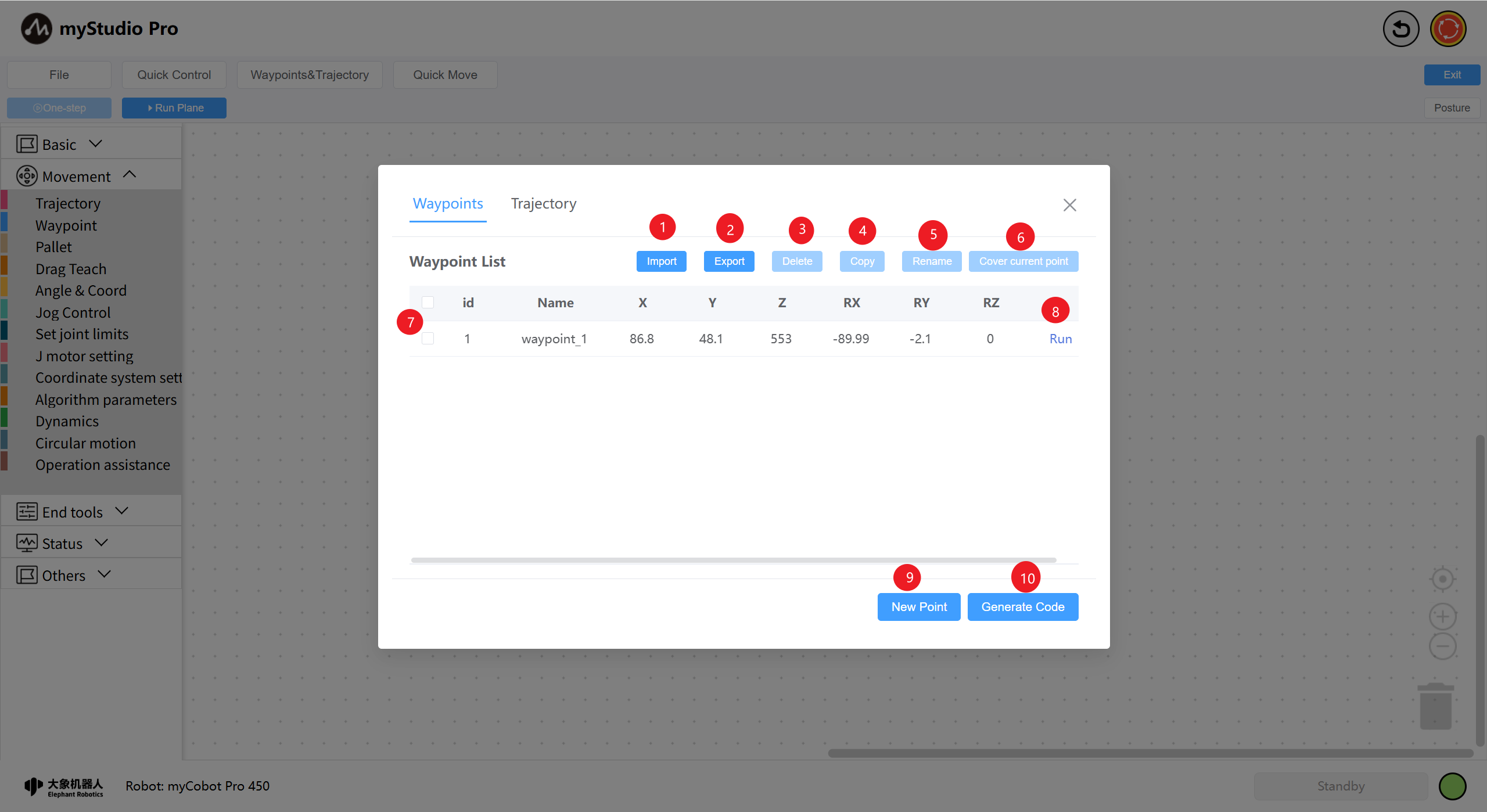Click the zoom in plus icon
Screen dimensions: 1487x812
(1442, 617)
